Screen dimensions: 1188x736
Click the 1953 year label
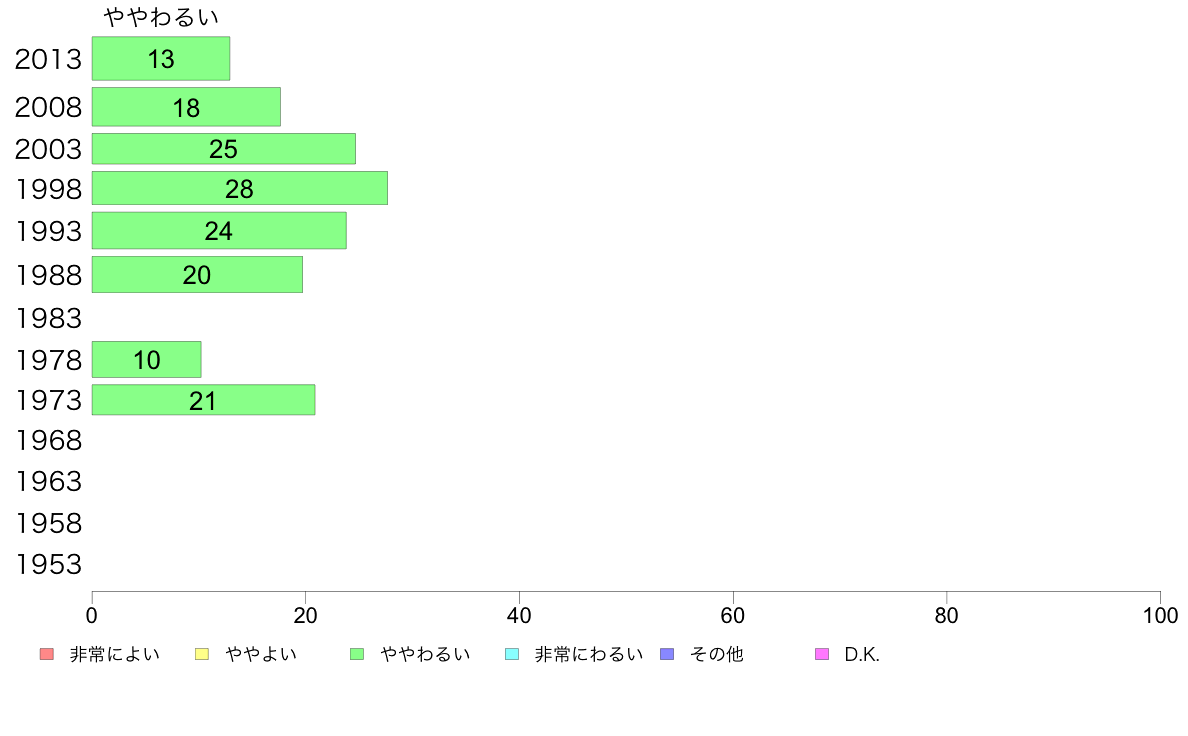point(48,565)
